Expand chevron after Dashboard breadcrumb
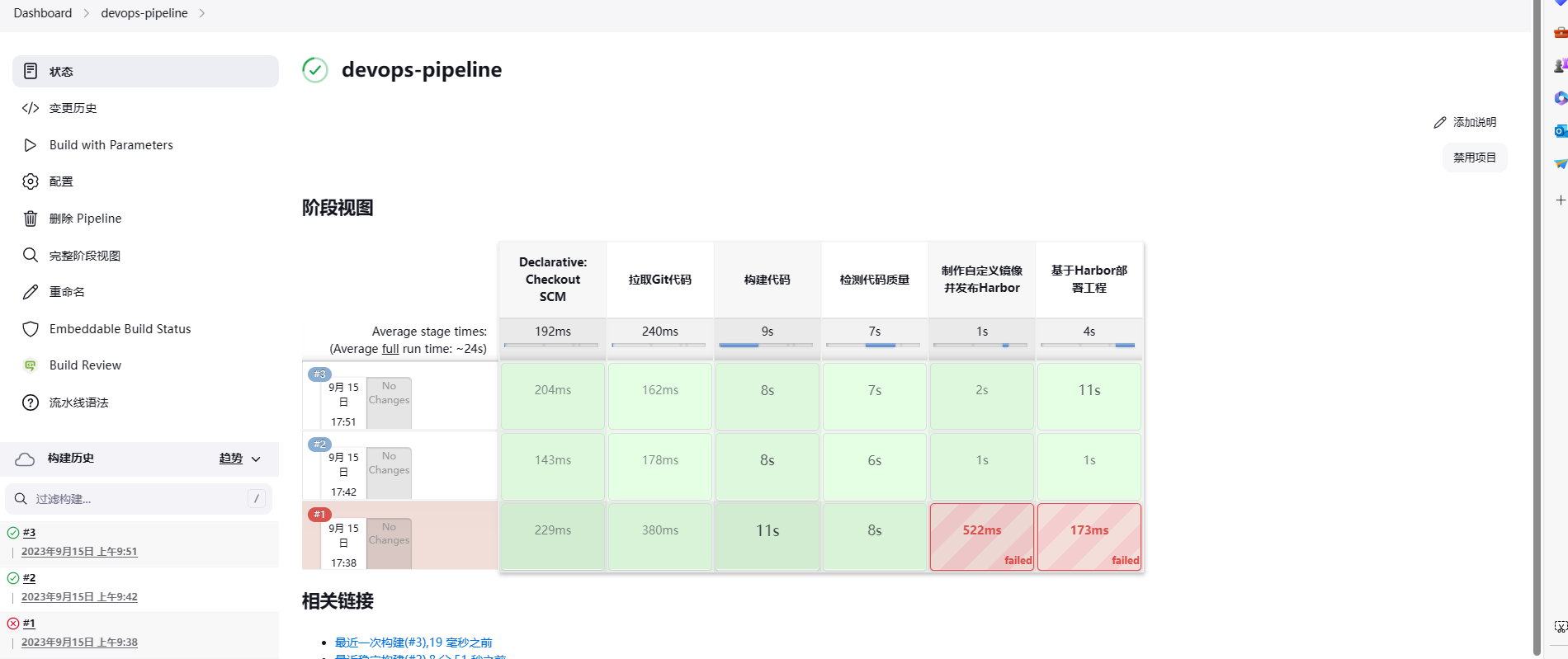 [86, 13]
